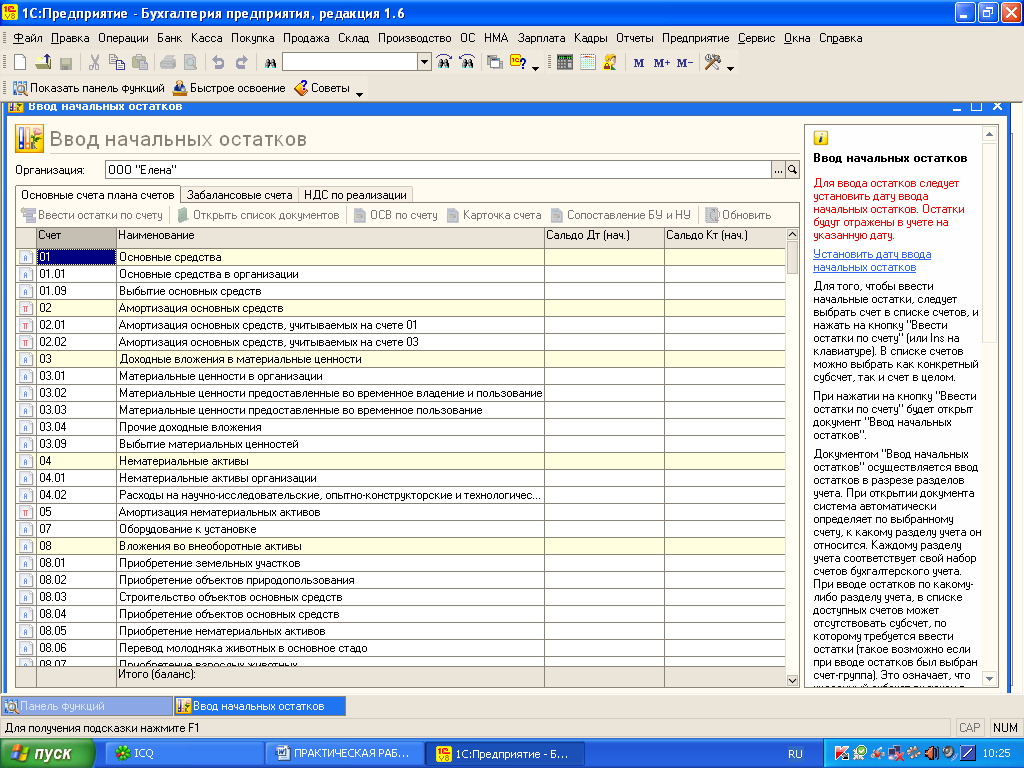This screenshot has height=768, width=1024.
Task: Open the Calculator toolbar icon
Action: (565, 63)
